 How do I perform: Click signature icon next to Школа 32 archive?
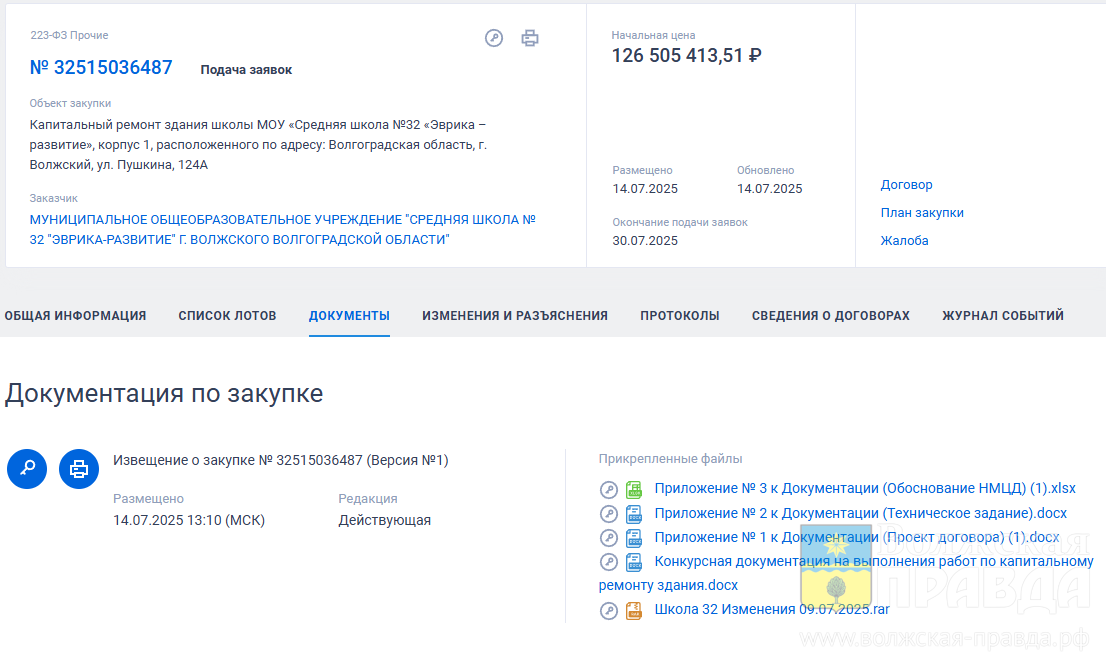click(x=608, y=610)
